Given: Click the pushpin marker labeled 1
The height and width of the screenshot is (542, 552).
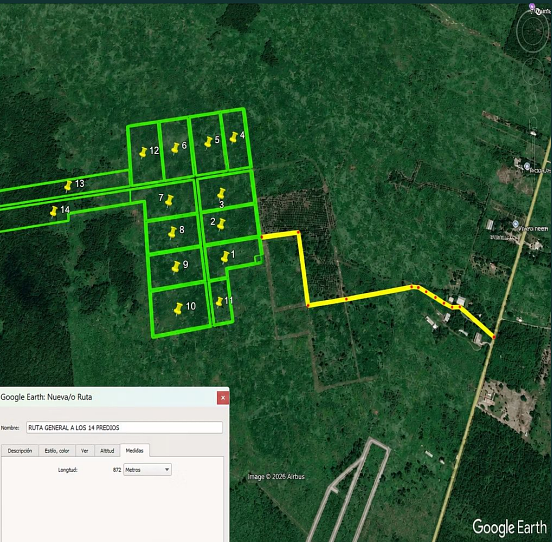Looking at the screenshot, I should pyautogui.click(x=225, y=257).
